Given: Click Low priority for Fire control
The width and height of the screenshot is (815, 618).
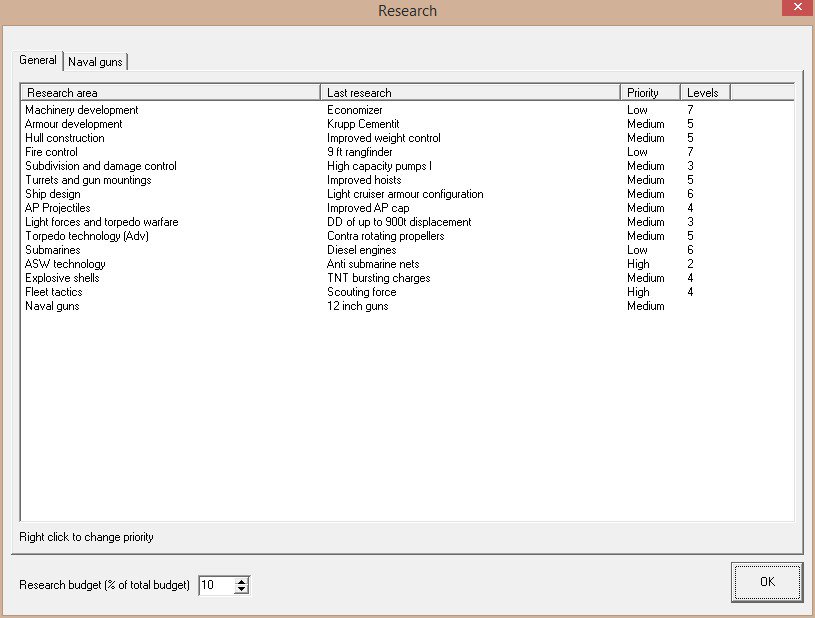Looking at the screenshot, I should pyautogui.click(x=637, y=152).
